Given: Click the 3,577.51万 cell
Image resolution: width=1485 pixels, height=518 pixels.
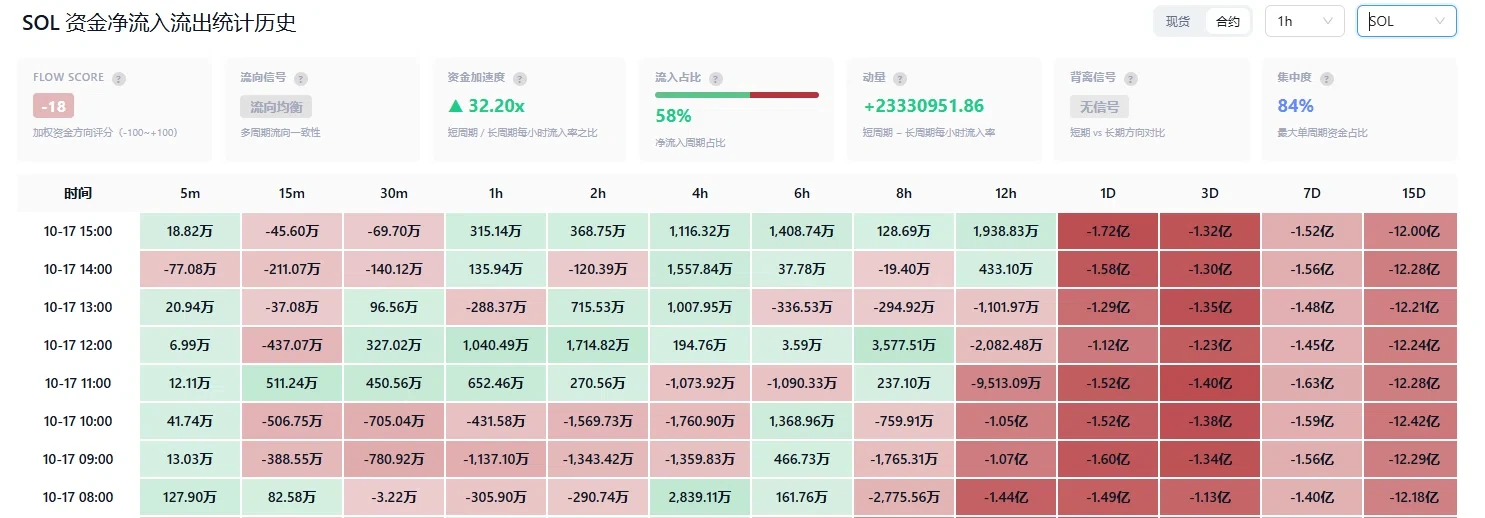Looking at the screenshot, I should pos(904,345).
